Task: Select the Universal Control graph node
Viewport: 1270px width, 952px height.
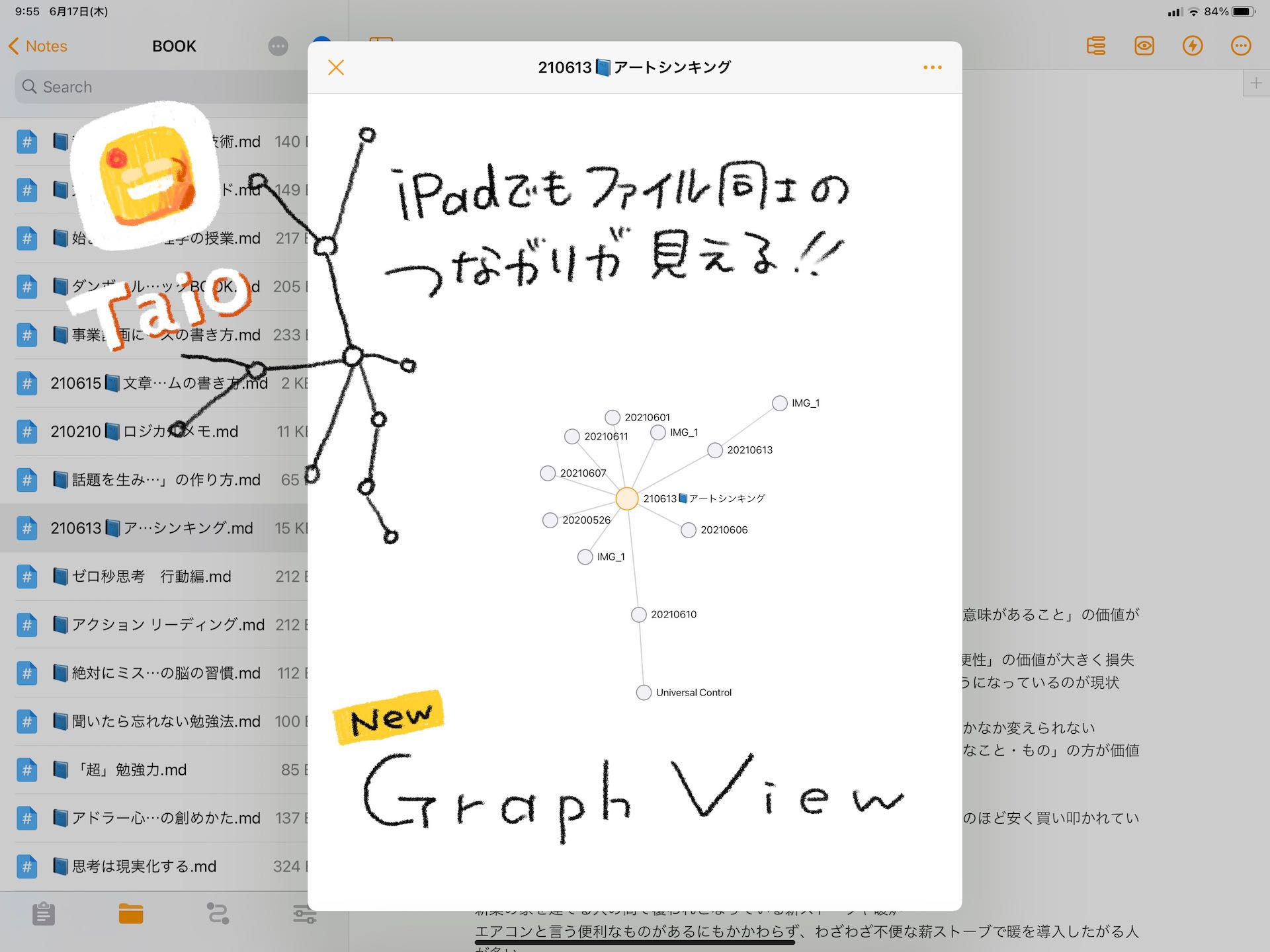Action: click(644, 693)
